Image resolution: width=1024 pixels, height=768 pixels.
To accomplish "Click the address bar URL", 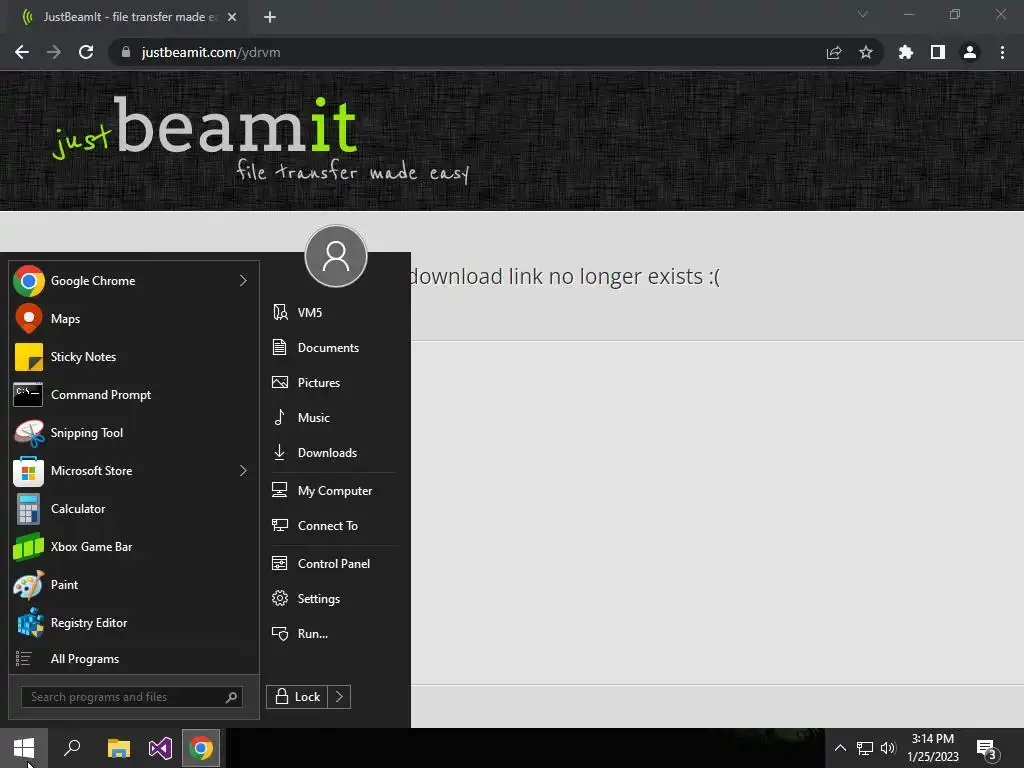I will [x=211, y=52].
